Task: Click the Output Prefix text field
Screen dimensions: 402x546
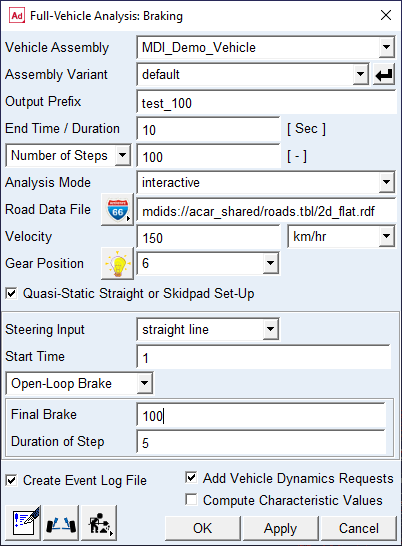Action: [266, 103]
